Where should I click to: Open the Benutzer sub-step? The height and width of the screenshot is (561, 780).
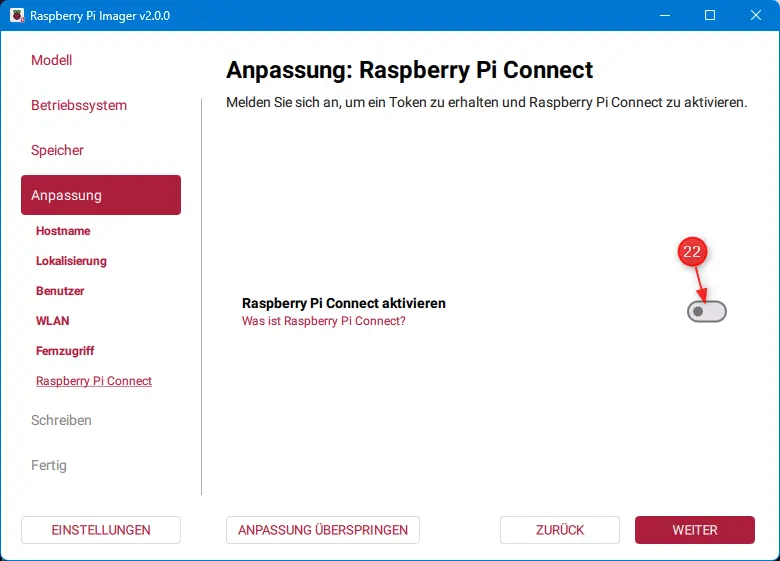tap(60, 291)
